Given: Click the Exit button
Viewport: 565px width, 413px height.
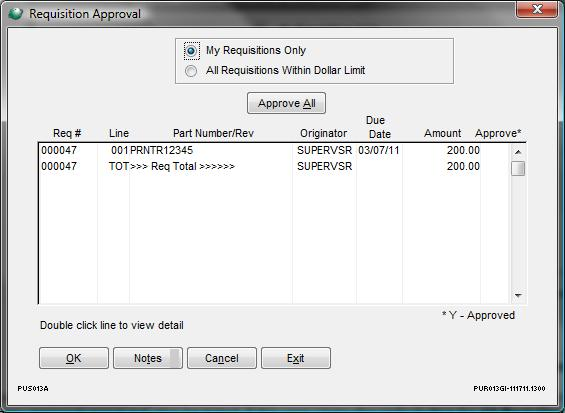Looking at the screenshot, I should point(296,358).
